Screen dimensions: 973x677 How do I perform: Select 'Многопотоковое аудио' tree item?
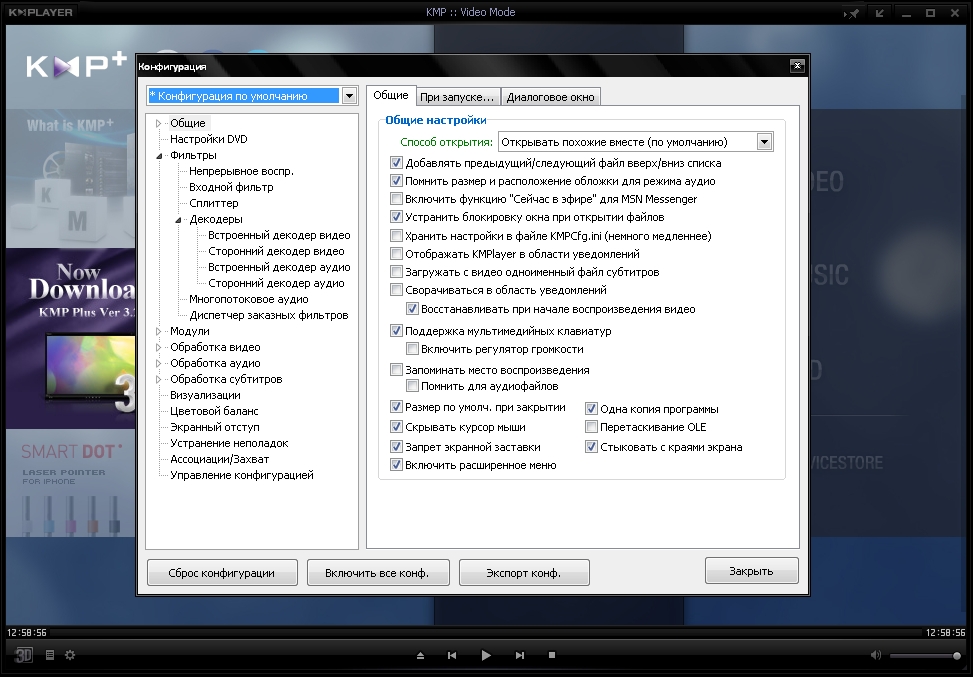click(248, 299)
